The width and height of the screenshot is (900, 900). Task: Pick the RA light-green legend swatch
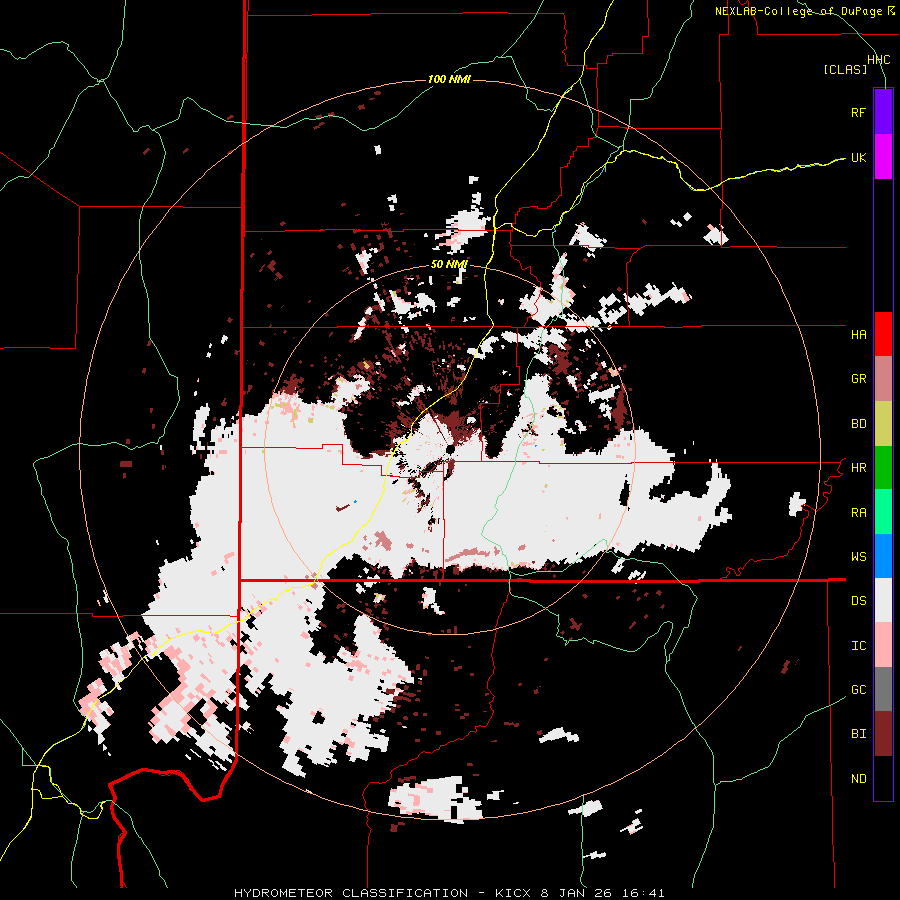(883, 512)
